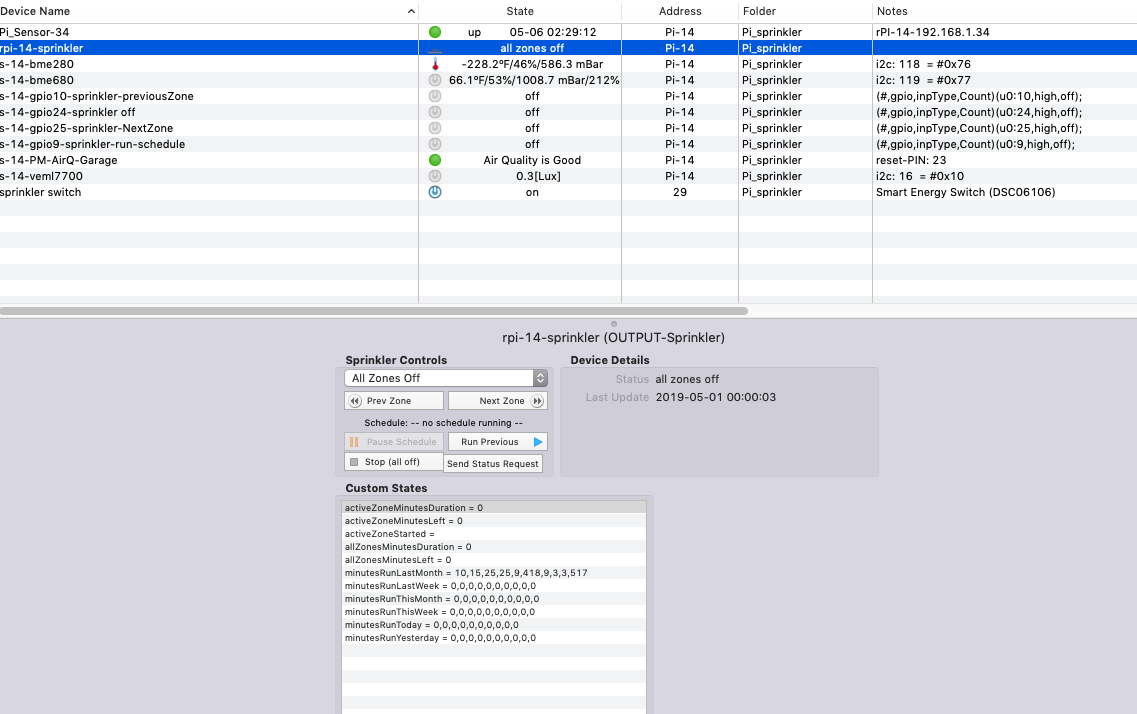Select allZonesMinutesDuration custom state row
The height and width of the screenshot is (714, 1137).
pyautogui.click(x=494, y=547)
